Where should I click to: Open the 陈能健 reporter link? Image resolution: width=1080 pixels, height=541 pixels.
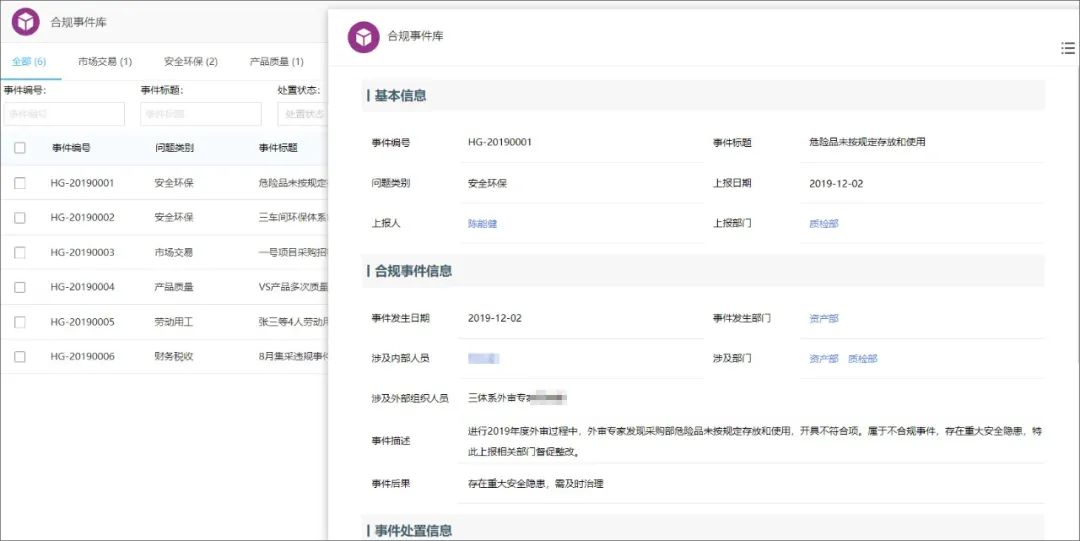482,223
